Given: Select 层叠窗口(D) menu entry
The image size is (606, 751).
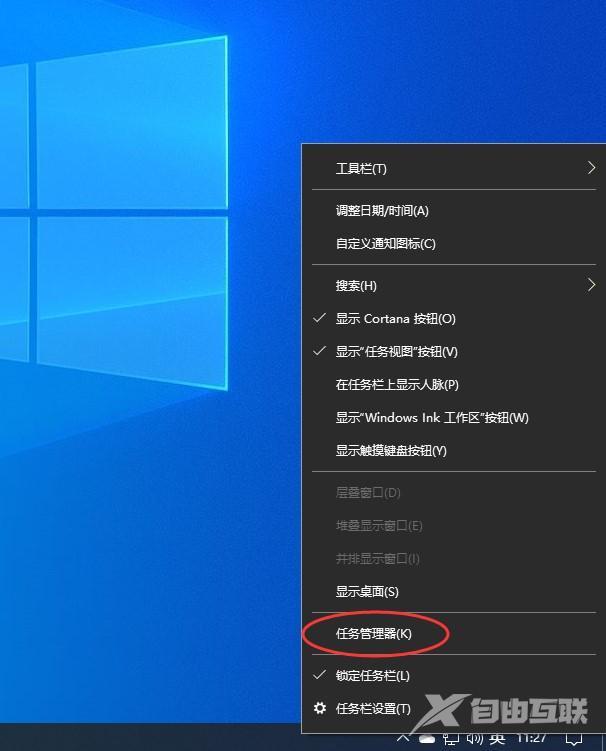Looking at the screenshot, I should pyautogui.click(x=454, y=493).
